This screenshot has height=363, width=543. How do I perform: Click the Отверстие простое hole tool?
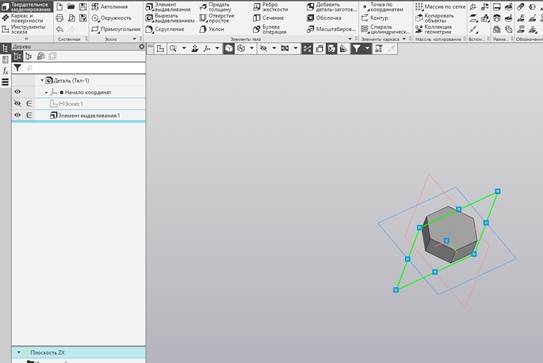click(x=217, y=18)
